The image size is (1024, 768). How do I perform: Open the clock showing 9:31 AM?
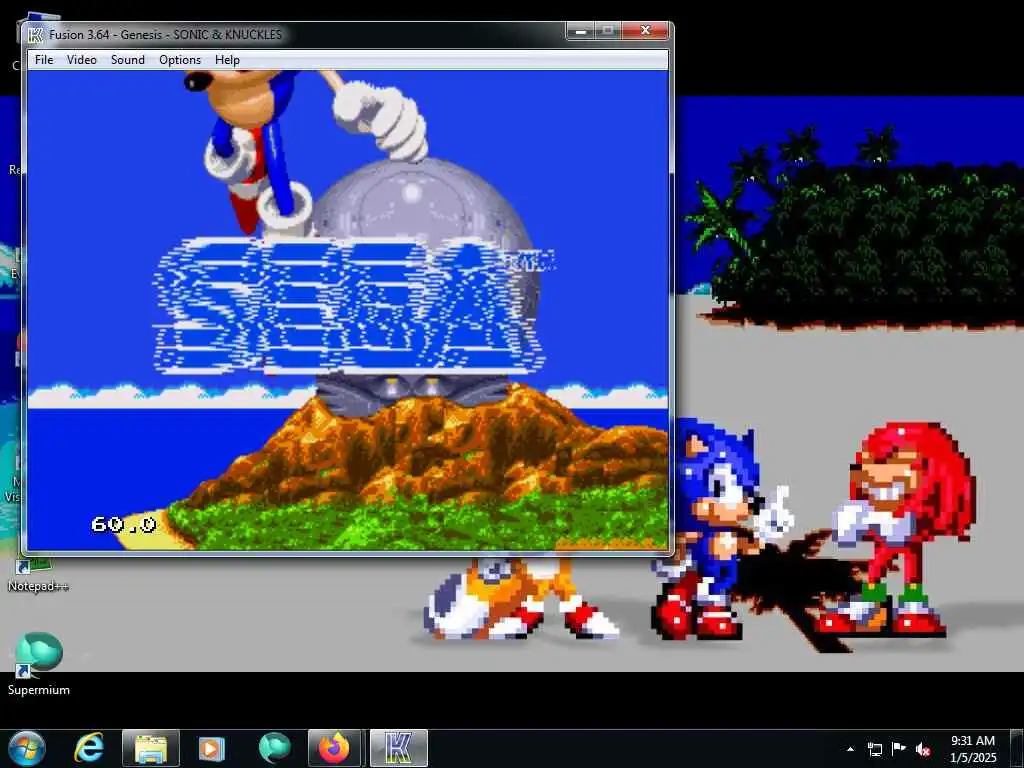972,748
